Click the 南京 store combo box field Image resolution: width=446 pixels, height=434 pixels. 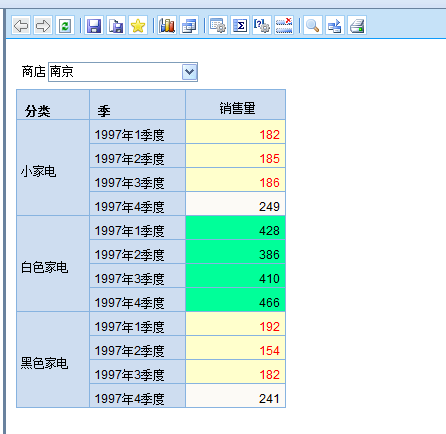coord(123,72)
